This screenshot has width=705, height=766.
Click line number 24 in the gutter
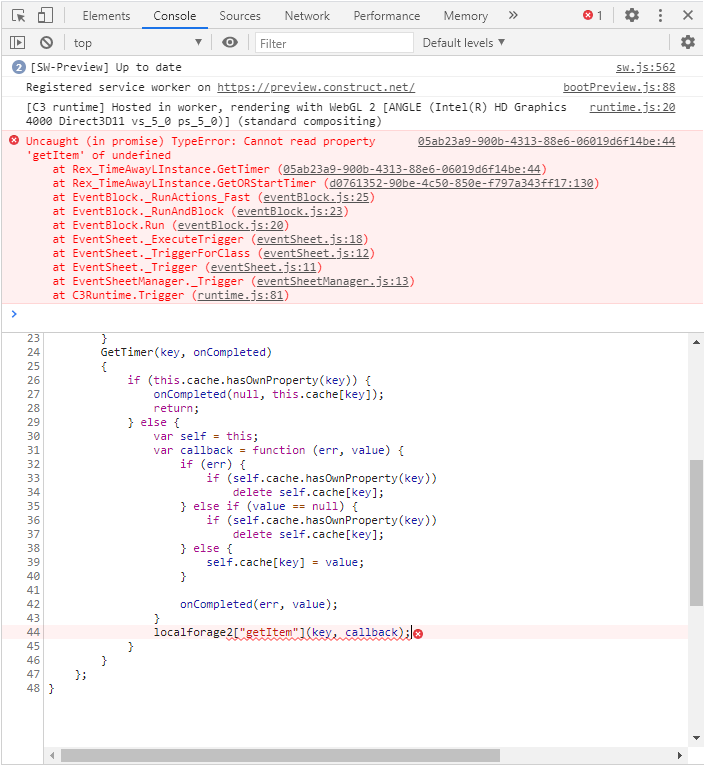click(33, 352)
